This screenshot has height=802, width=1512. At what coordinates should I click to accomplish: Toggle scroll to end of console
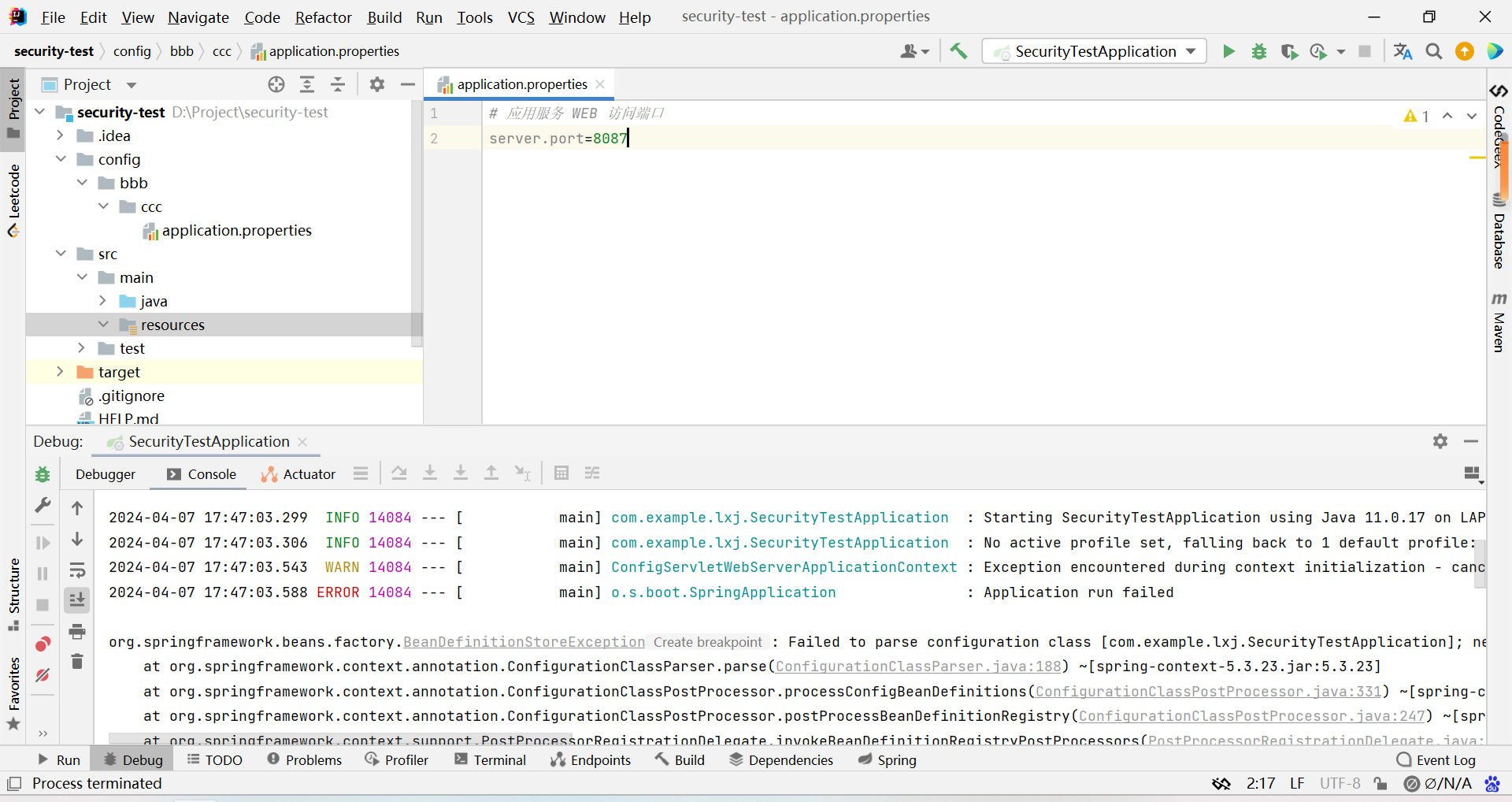[x=77, y=601]
